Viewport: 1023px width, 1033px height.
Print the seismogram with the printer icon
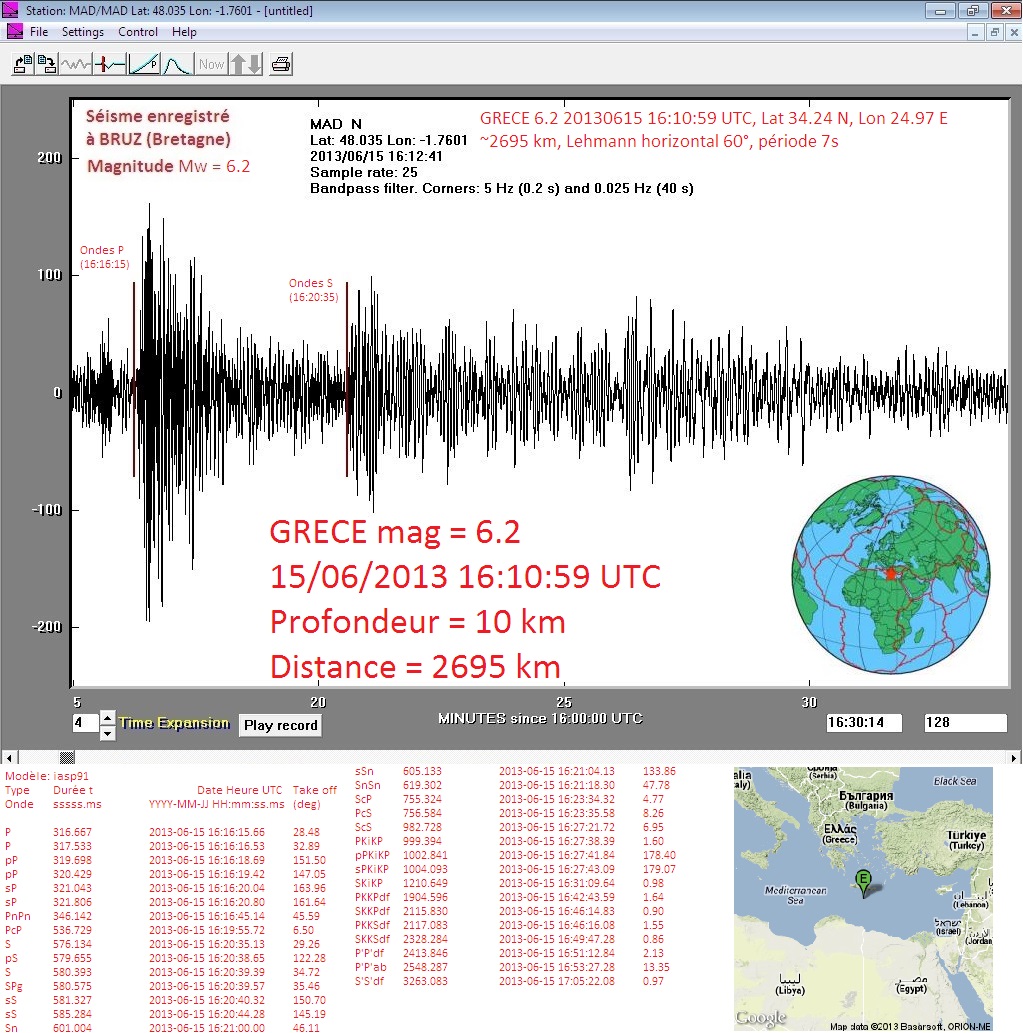[281, 65]
